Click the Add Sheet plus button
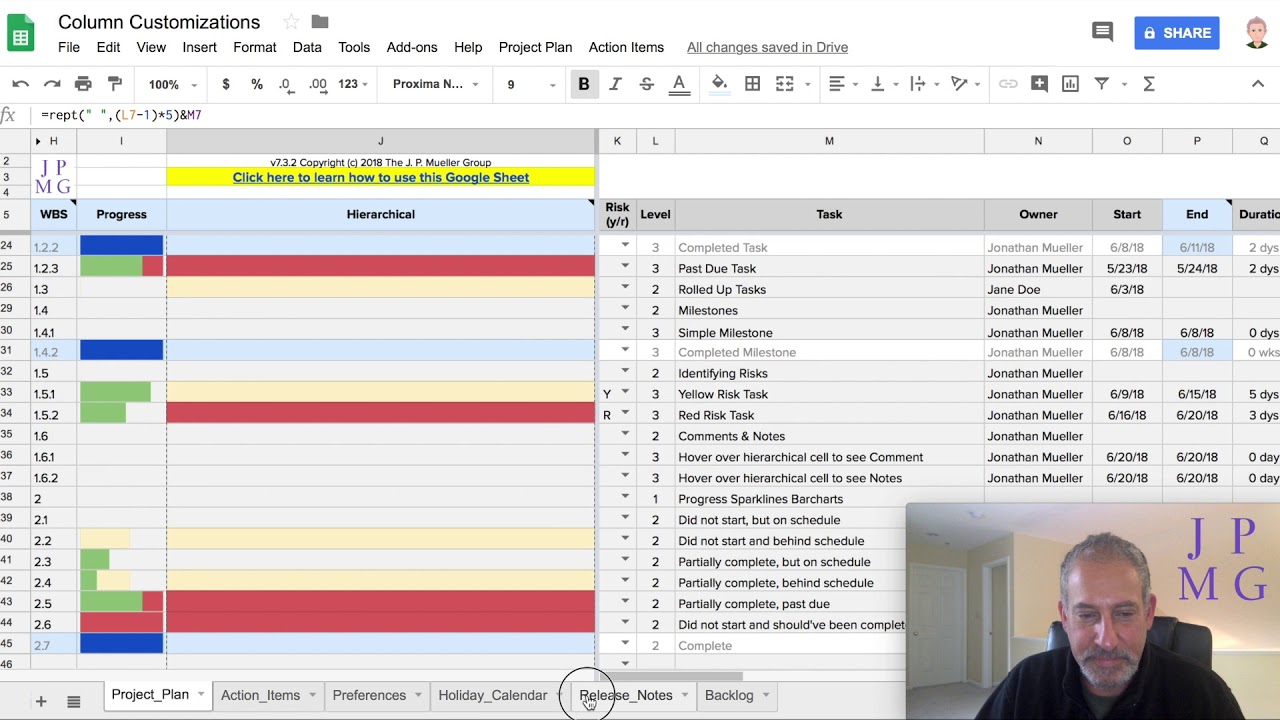This screenshot has width=1280, height=720. tap(41, 702)
